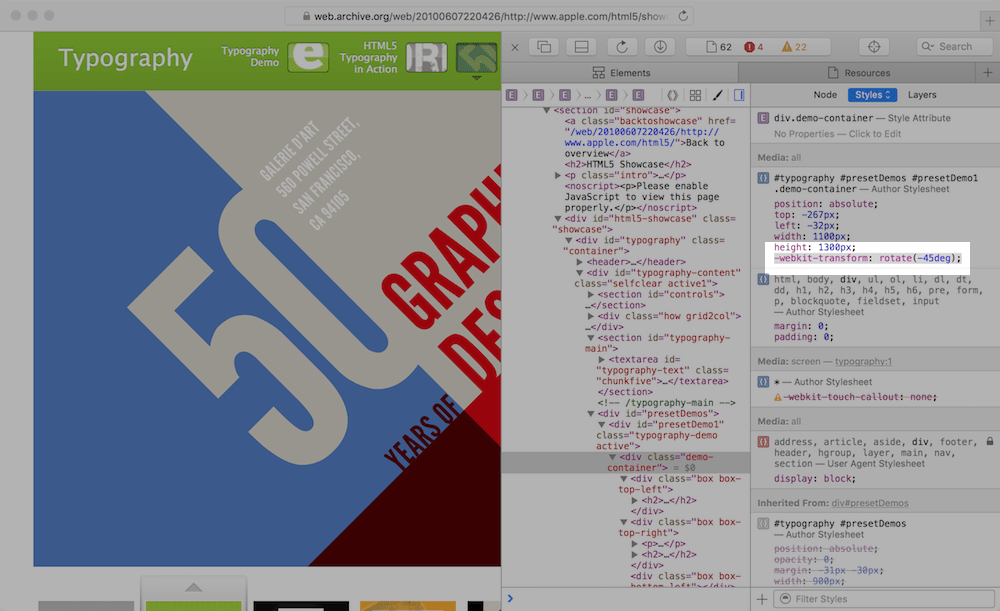The height and width of the screenshot is (611, 1000).
Task: Click user agent stylesheet icon for address, article
Action: (x=763, y=442)
